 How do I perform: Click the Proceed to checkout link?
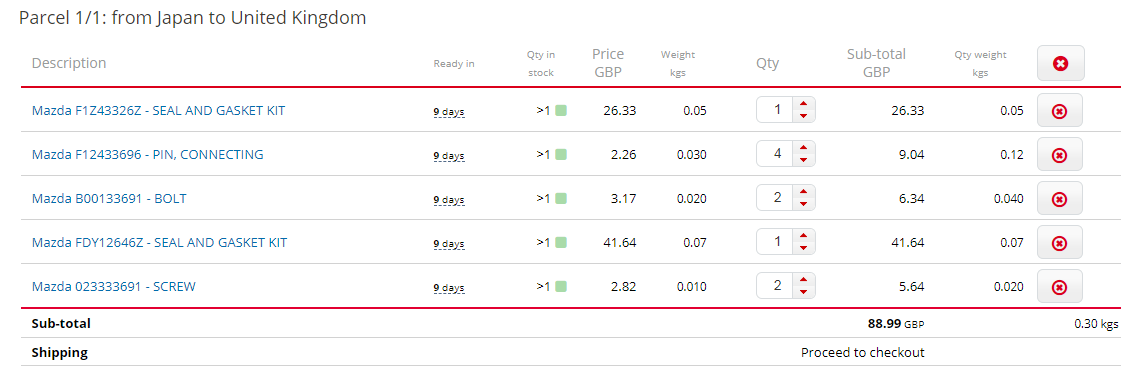point(862,353)
